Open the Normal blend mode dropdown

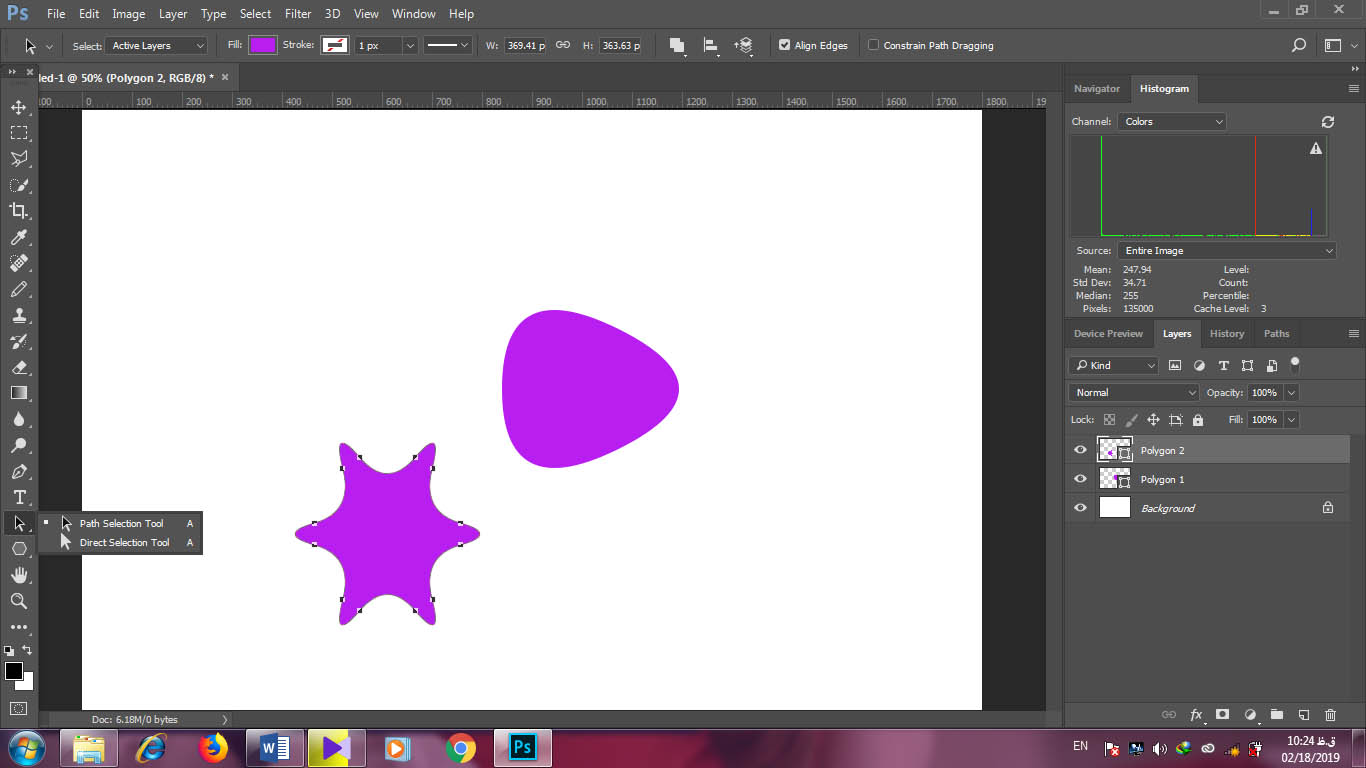1133,393
